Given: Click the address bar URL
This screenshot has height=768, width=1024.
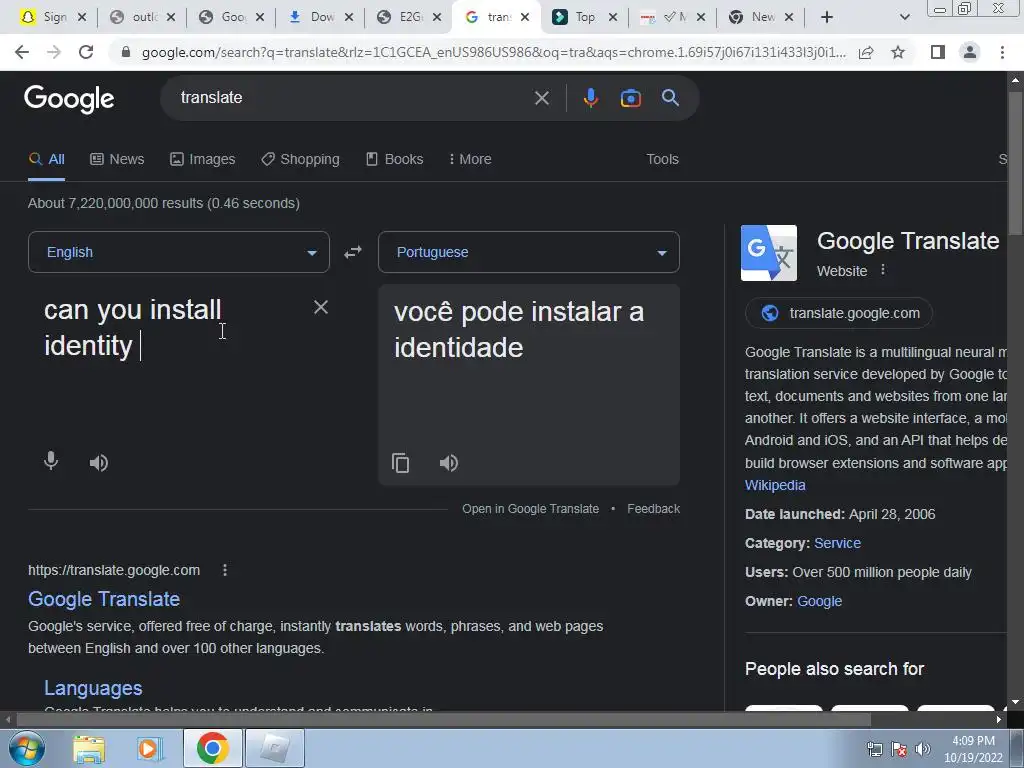Looking at the screenshot, I should click(x=494, y=52).
